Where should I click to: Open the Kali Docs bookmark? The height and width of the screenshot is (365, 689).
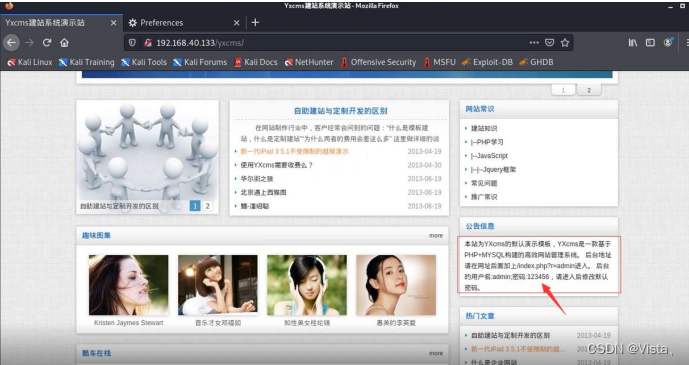[x=256, y=62]
